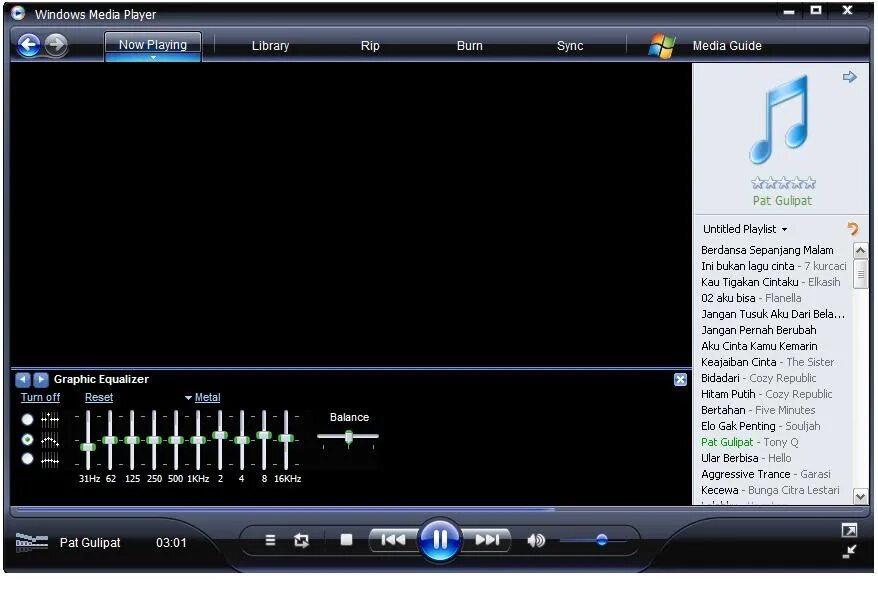Show the previous enhancement panel arrow

pos(22,380)
